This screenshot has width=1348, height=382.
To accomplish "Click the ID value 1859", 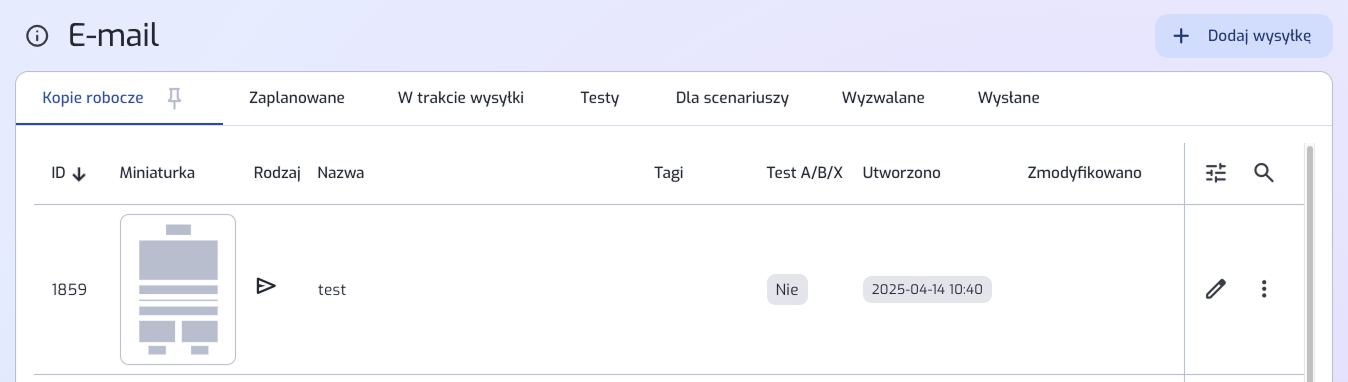I will (69, 290).
